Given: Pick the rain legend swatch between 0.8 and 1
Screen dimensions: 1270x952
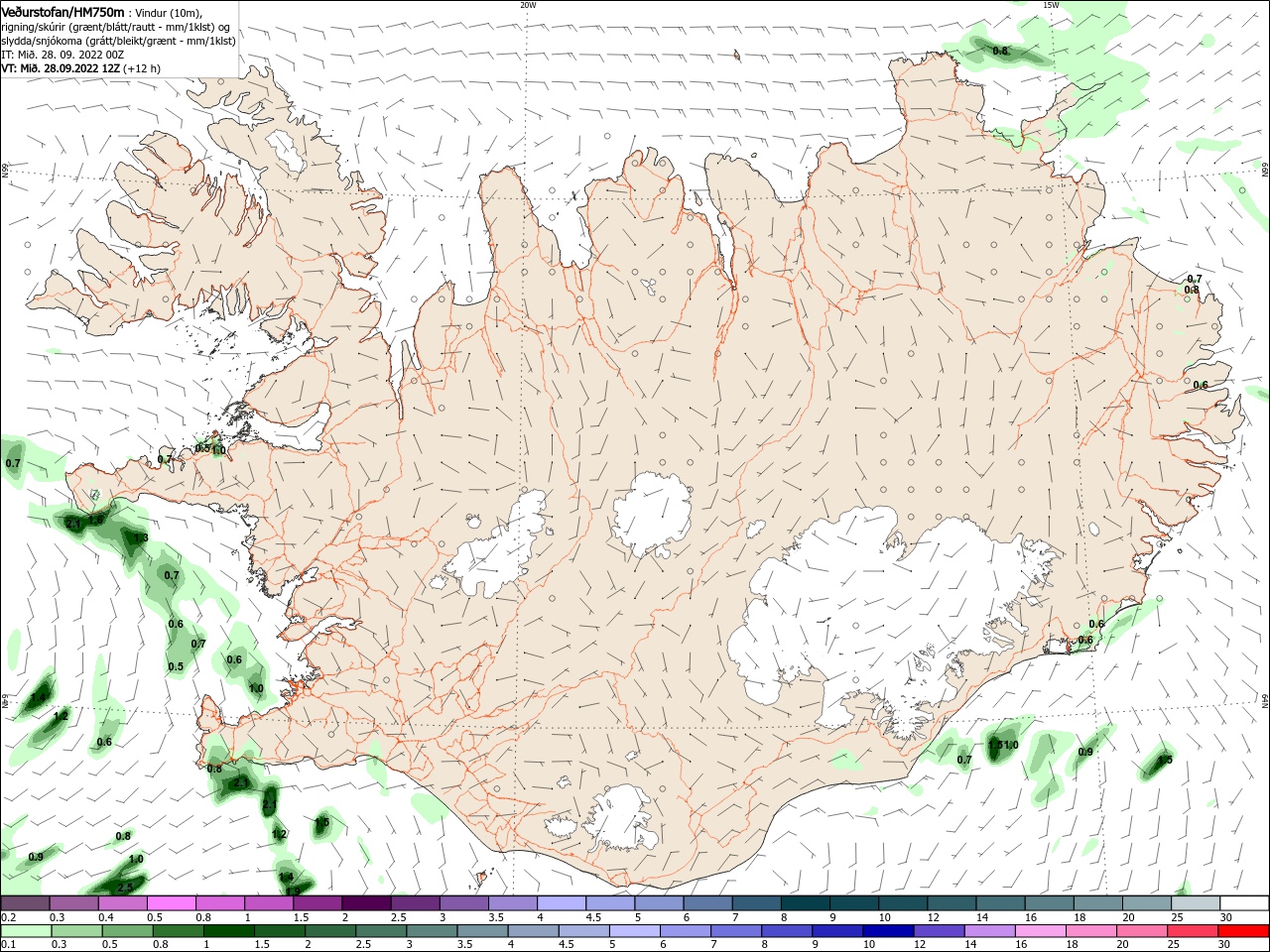Looking at the screenshot, I should (x=178, y=930).
